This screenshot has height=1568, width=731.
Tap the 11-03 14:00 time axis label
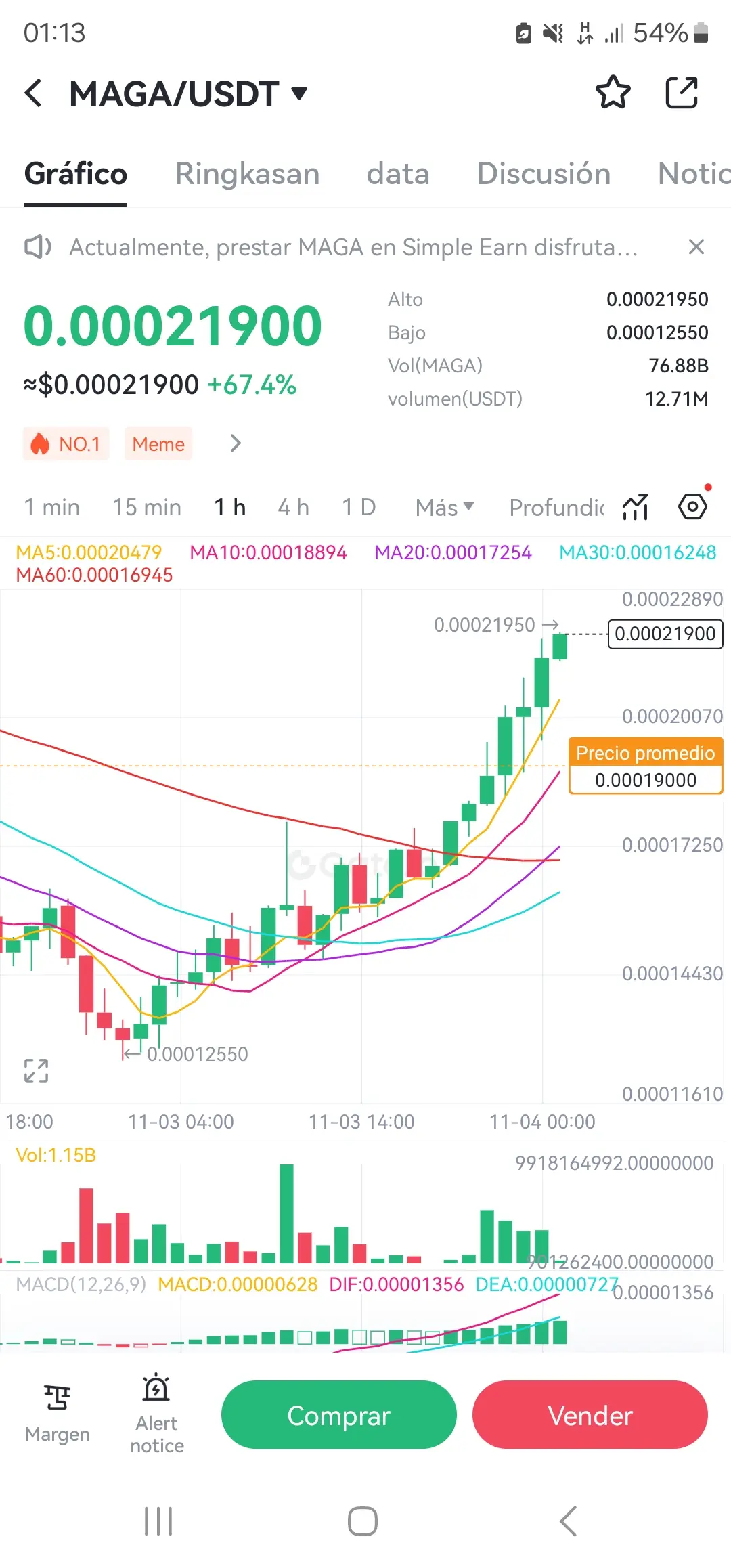point(361,1122)
